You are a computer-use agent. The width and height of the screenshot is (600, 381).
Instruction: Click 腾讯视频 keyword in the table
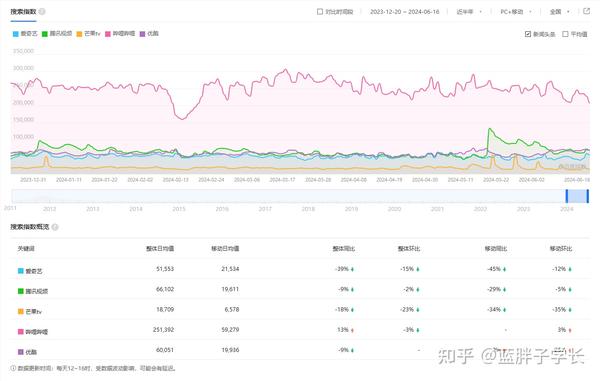(x=37, y=291)
